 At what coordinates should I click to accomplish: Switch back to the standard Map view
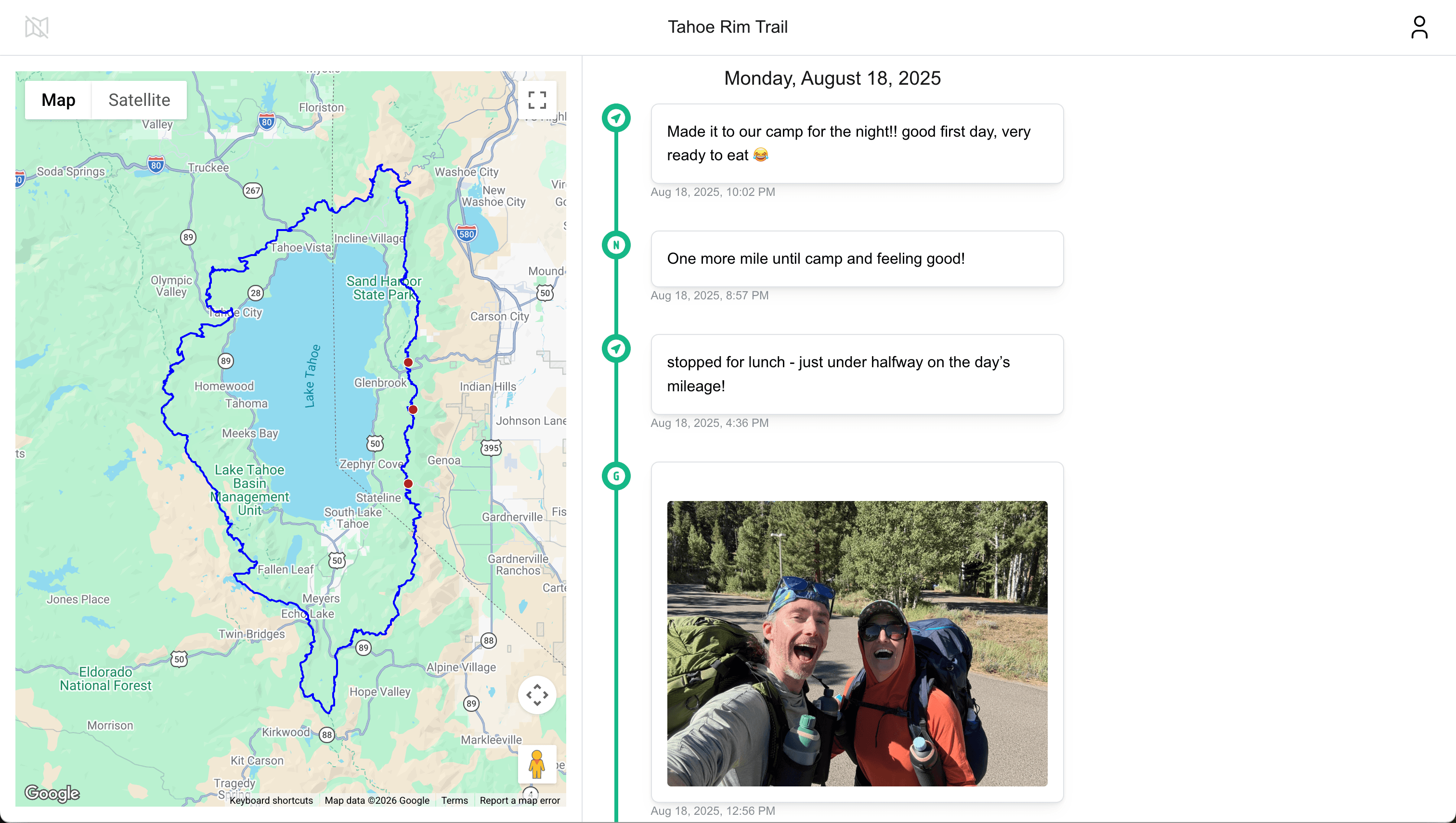58,100
